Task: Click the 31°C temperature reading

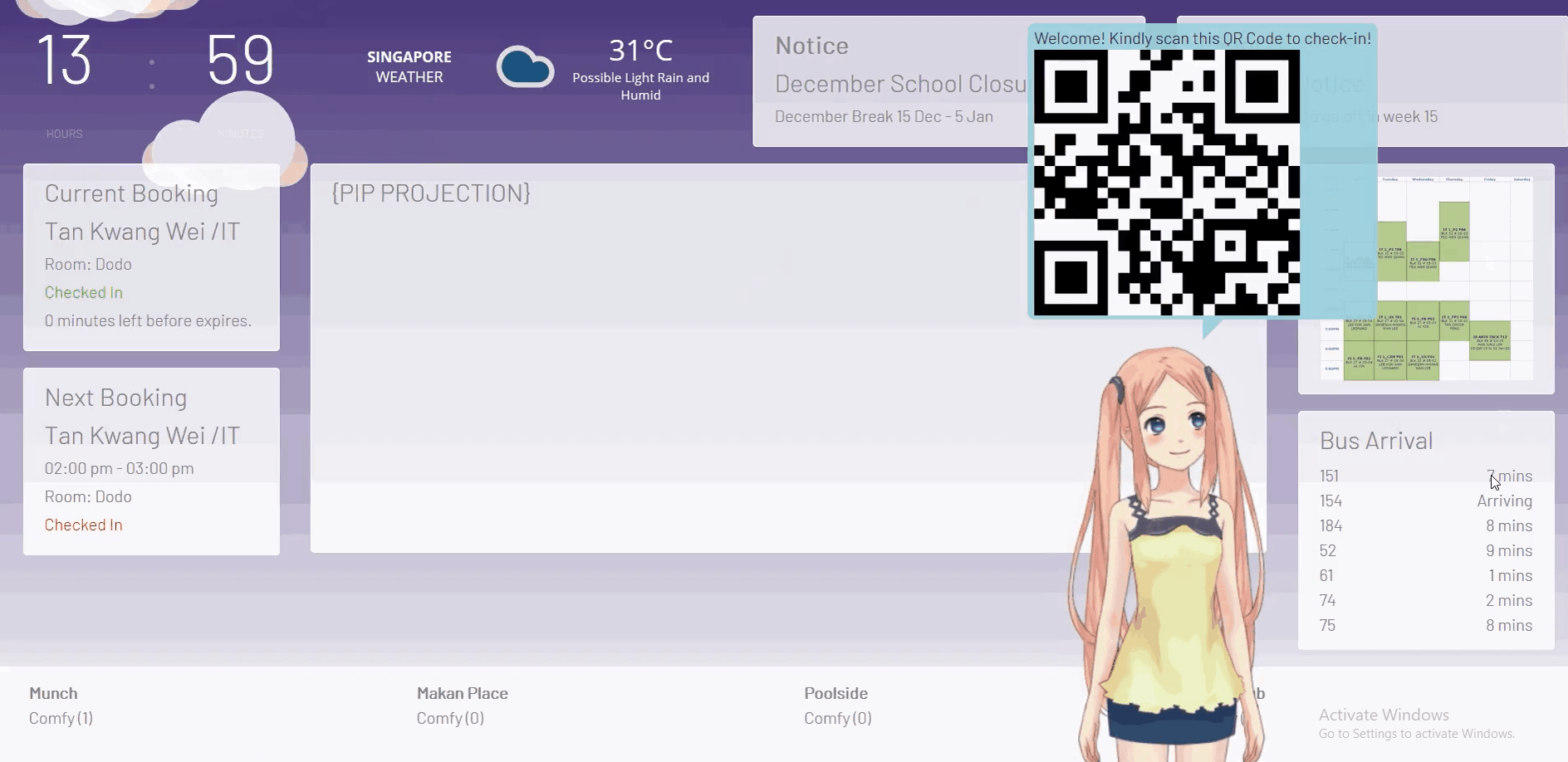Action: 640,51
